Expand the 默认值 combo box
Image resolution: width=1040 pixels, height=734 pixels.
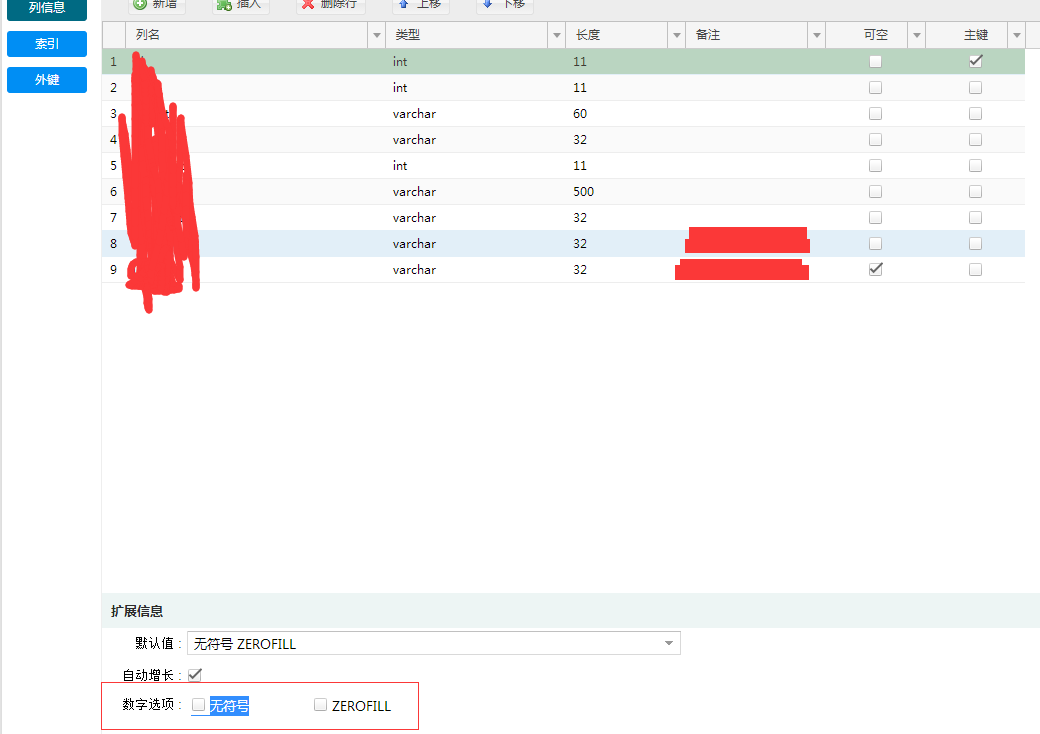[669, 644]
